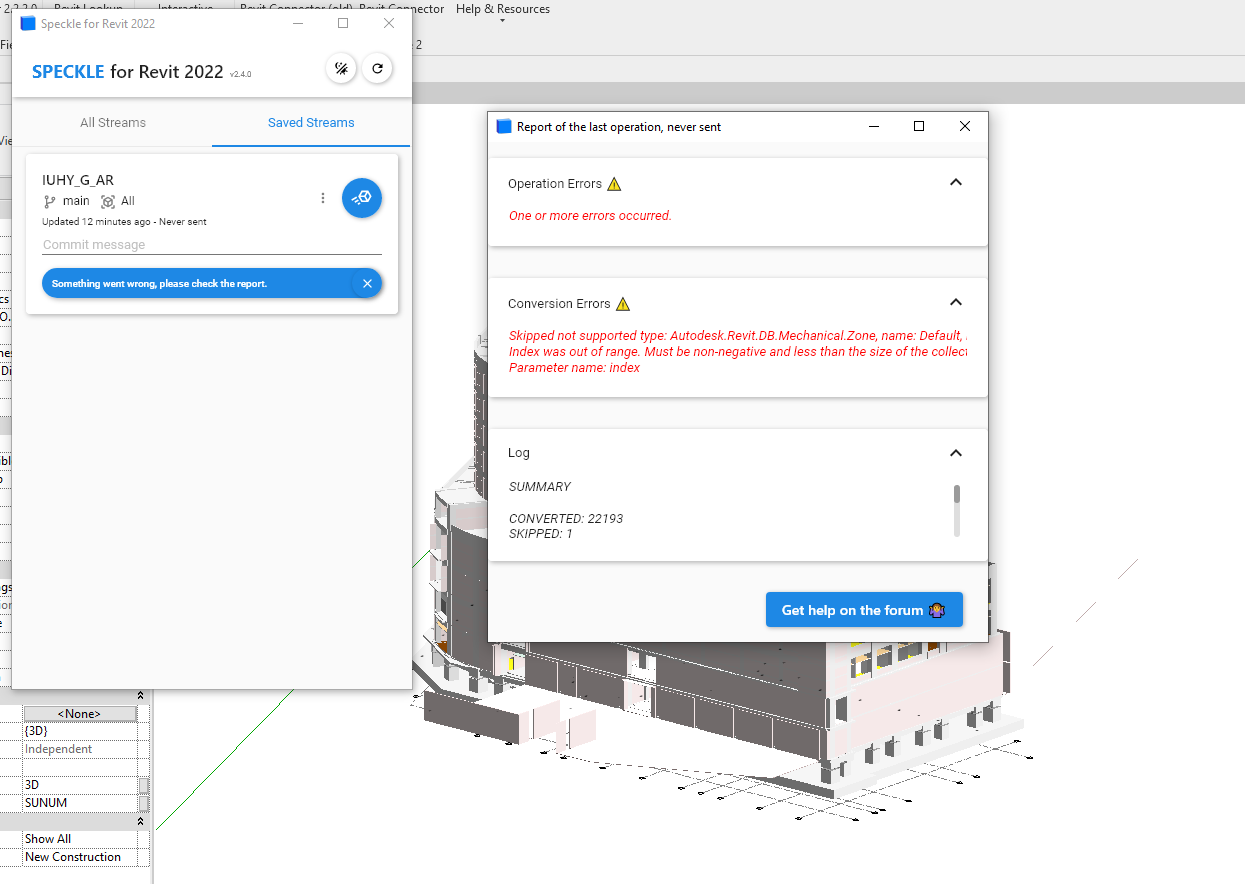Open the three-dot menu on IUHY_G_AR stream
The height and width of the screenshot is (884, 1245).
point(322,198)
